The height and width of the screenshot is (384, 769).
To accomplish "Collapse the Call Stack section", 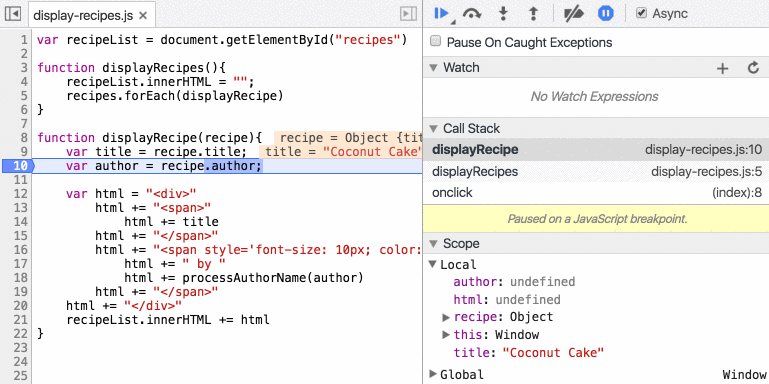I will 433,128.
